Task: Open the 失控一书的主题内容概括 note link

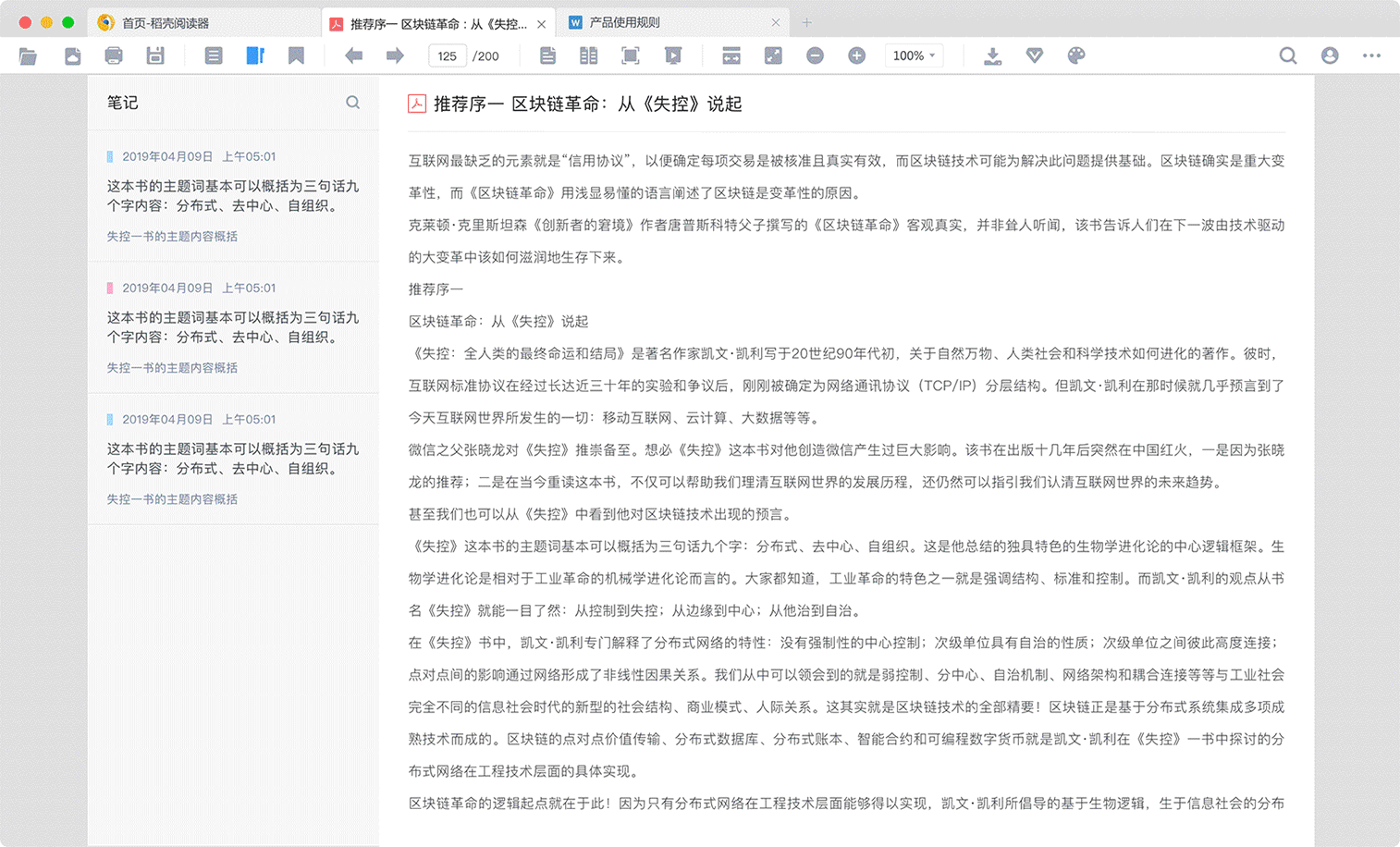Action: (171, 236)
